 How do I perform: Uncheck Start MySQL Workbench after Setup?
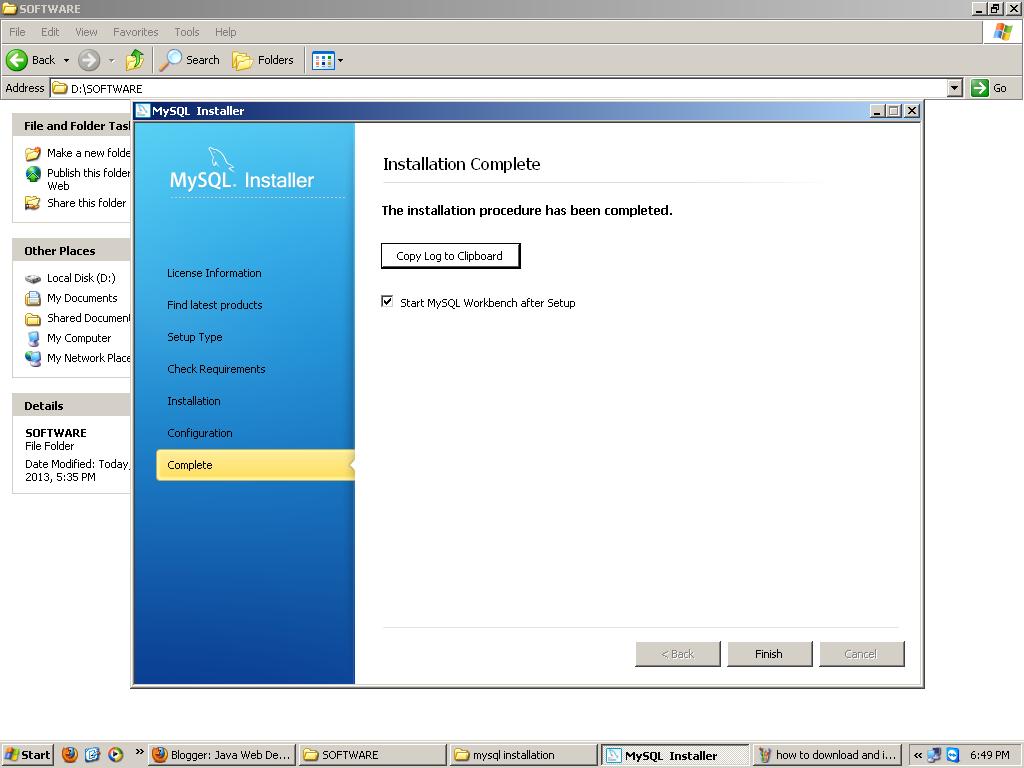point(387,302)
